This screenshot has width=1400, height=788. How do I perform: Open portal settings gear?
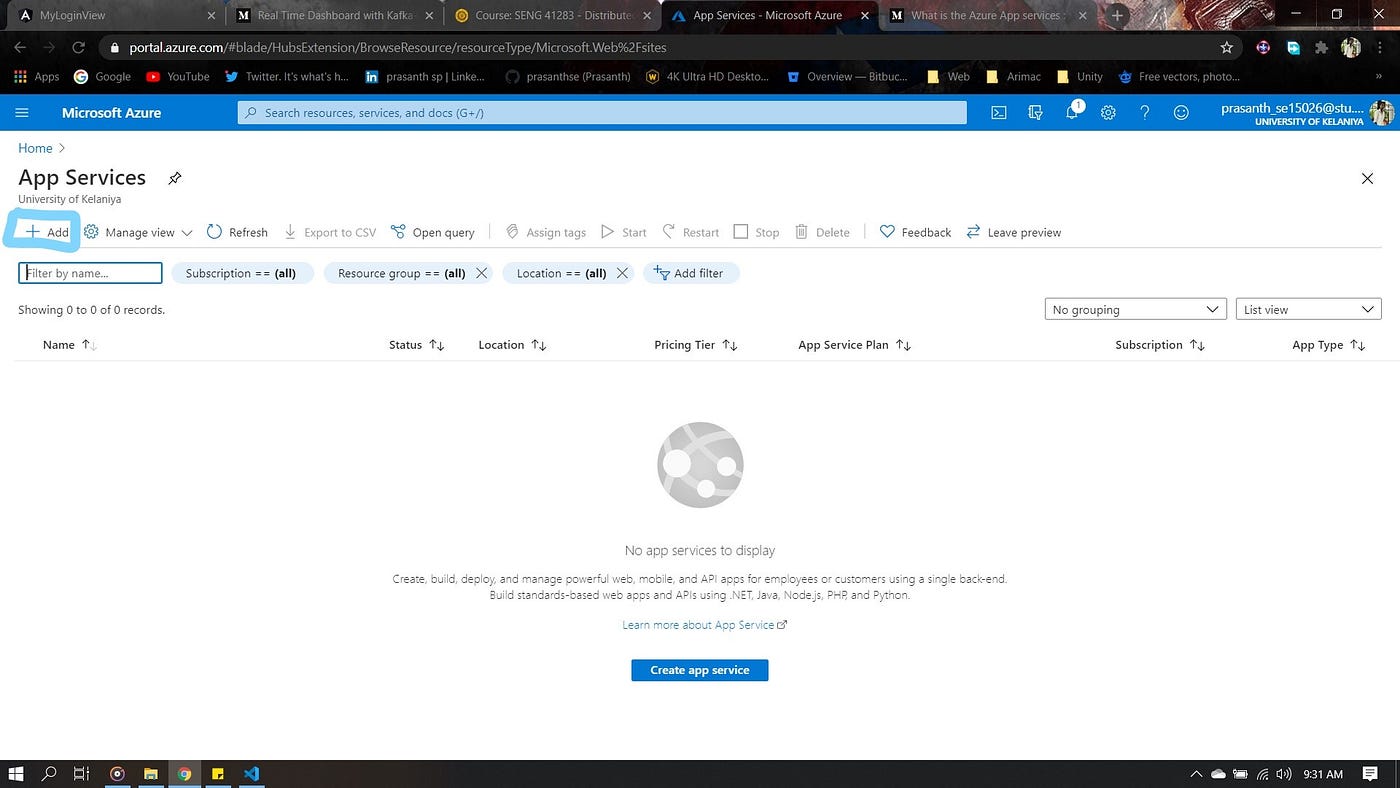(1108, 113)
